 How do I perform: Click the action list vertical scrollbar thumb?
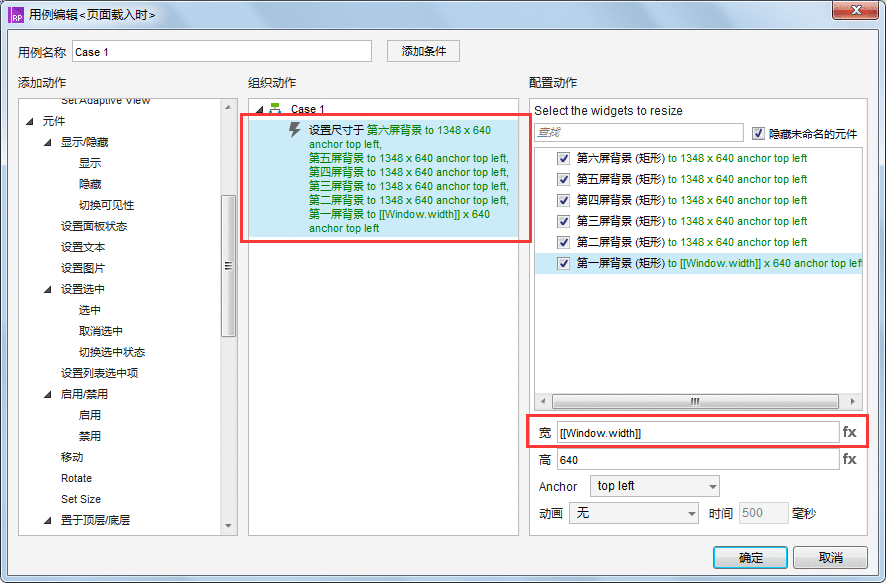(x=228, y=266)
